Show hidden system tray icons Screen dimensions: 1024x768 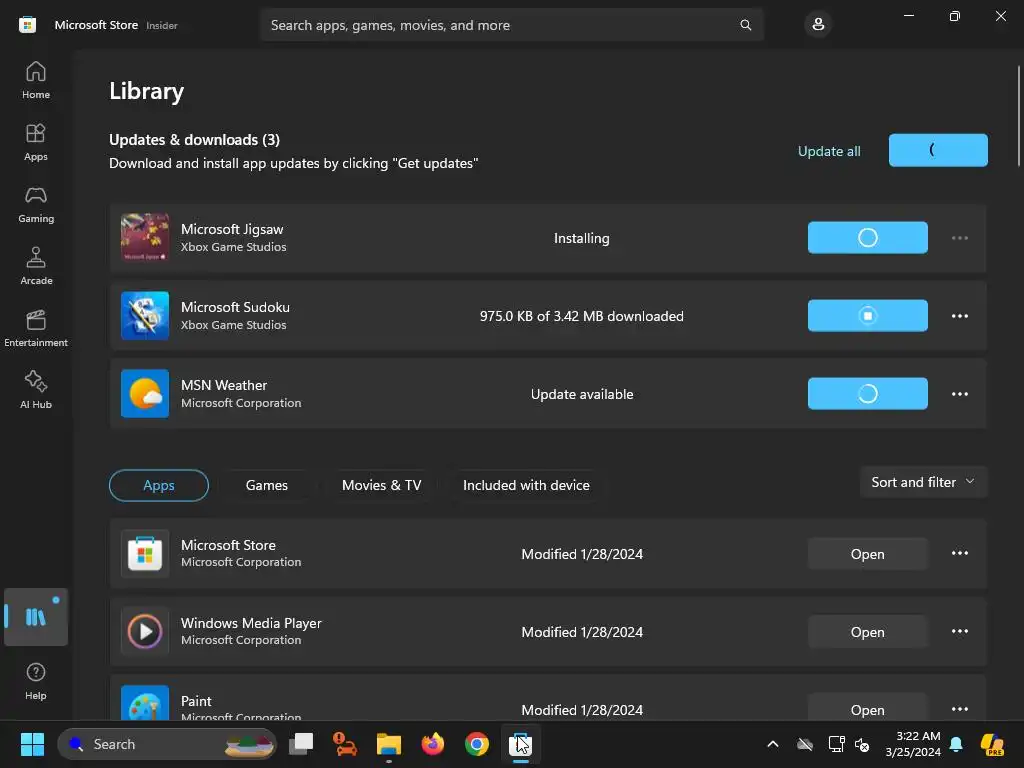tap(773, 744)
